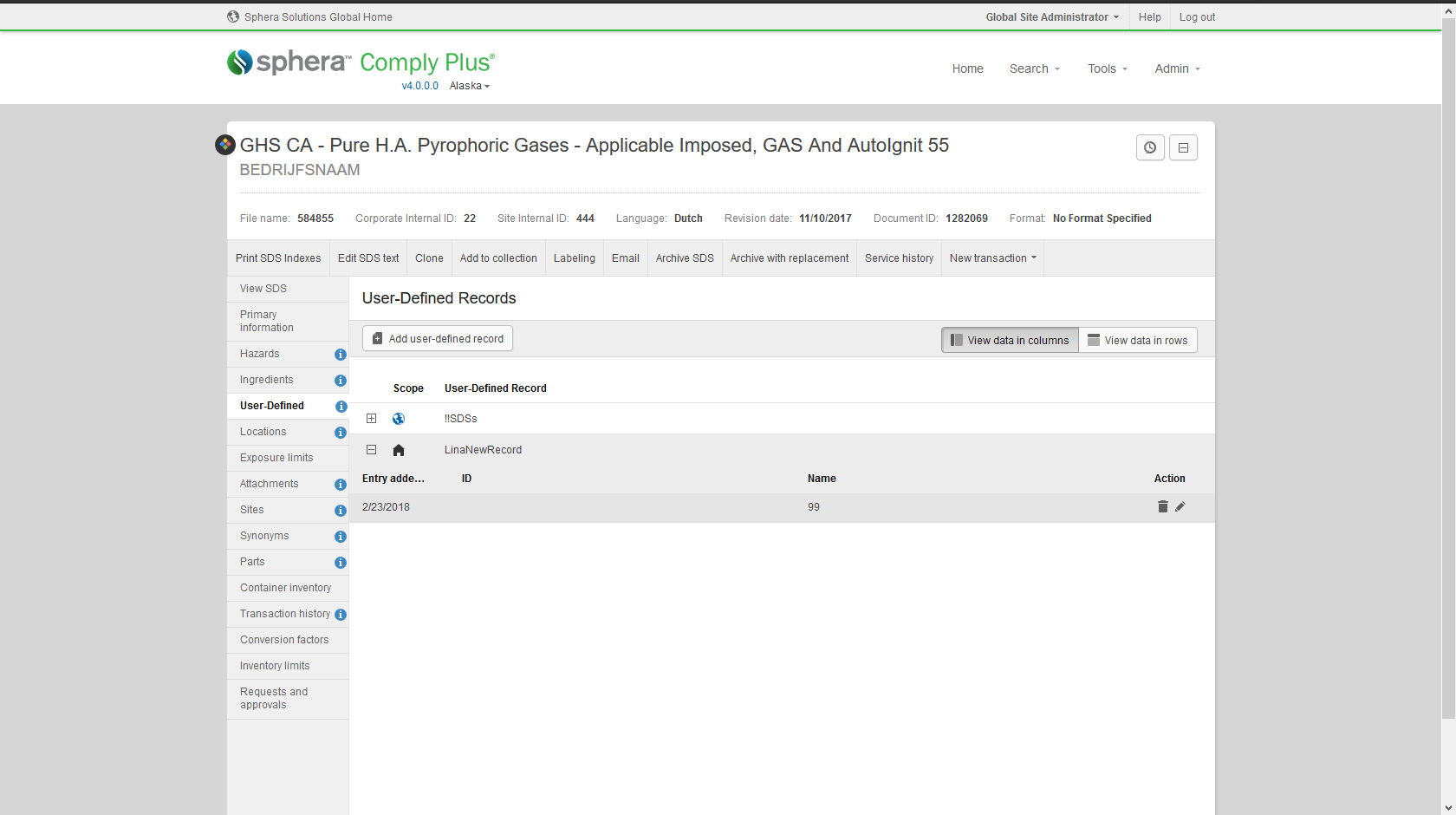Click the info icon next to Transaction history
Screen dimensions: 1456x815
point(341,615)
